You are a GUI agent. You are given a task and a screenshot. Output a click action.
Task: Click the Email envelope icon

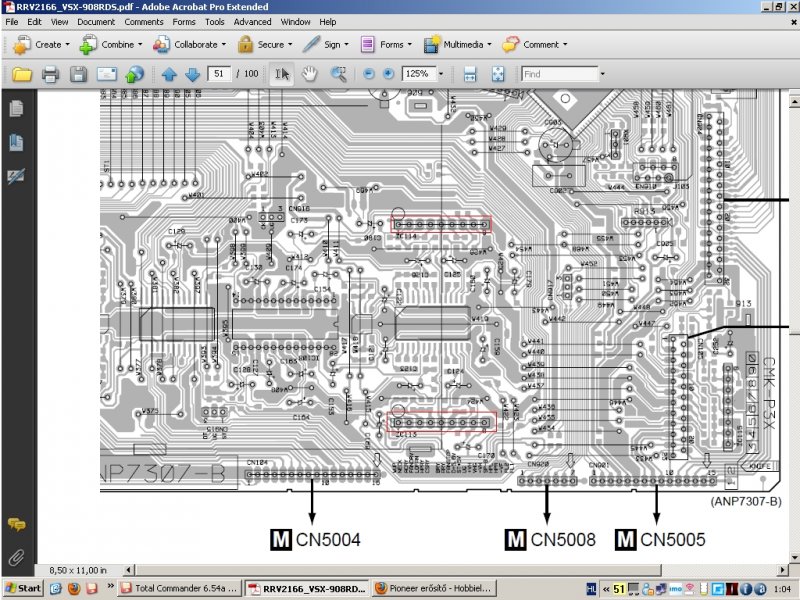(x=107, y=74)
